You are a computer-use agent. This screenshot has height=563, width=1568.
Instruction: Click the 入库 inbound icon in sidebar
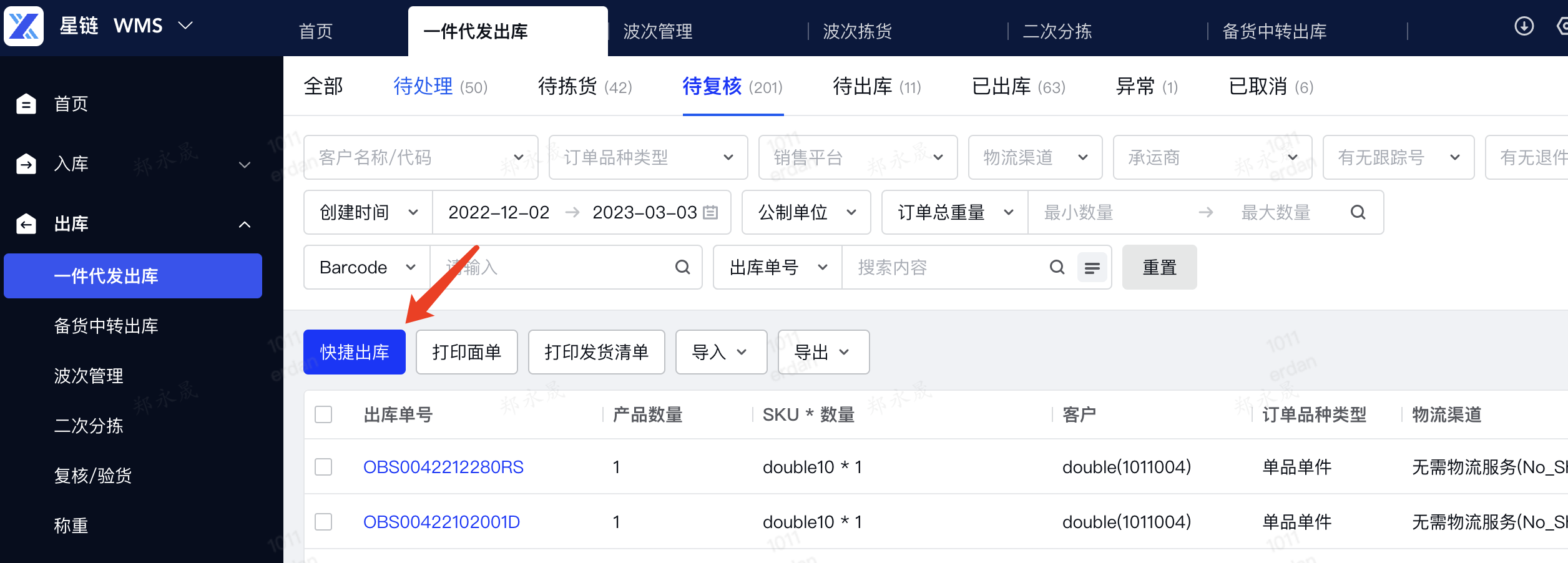pos(26,164)
